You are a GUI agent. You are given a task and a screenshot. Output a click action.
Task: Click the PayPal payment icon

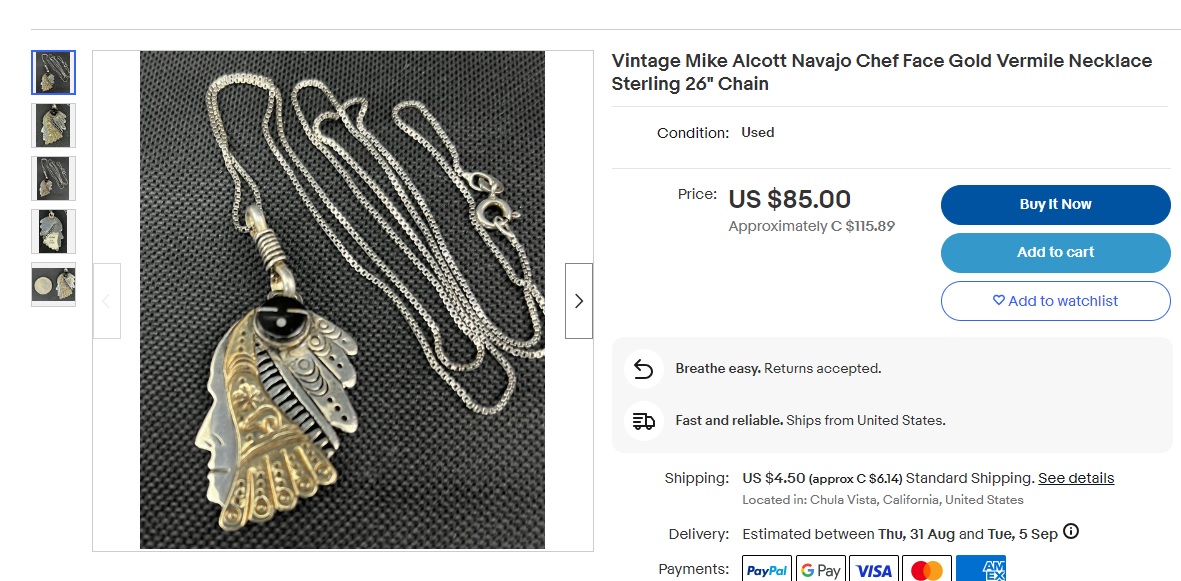[x=767, y=570]
